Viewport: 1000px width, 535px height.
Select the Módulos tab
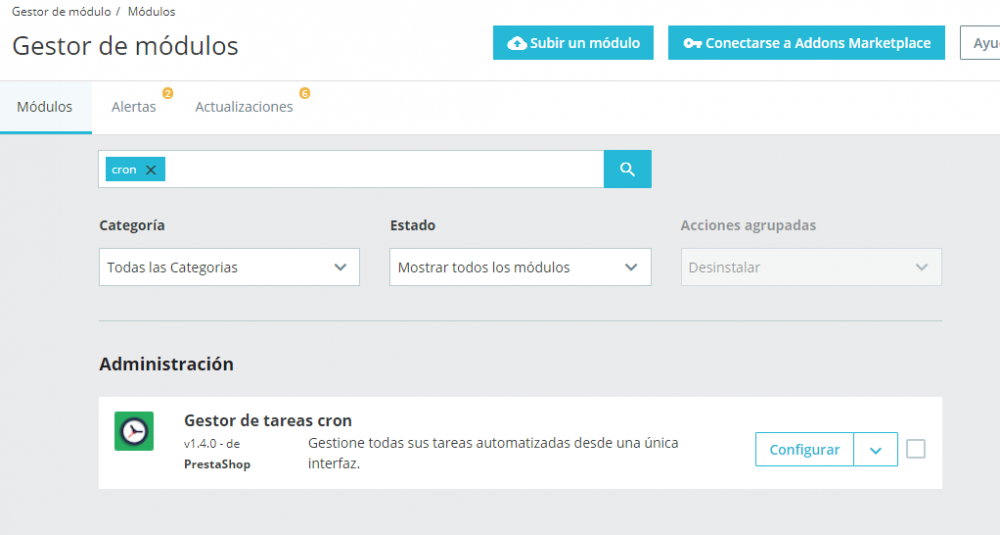click(x=45, y=107)
